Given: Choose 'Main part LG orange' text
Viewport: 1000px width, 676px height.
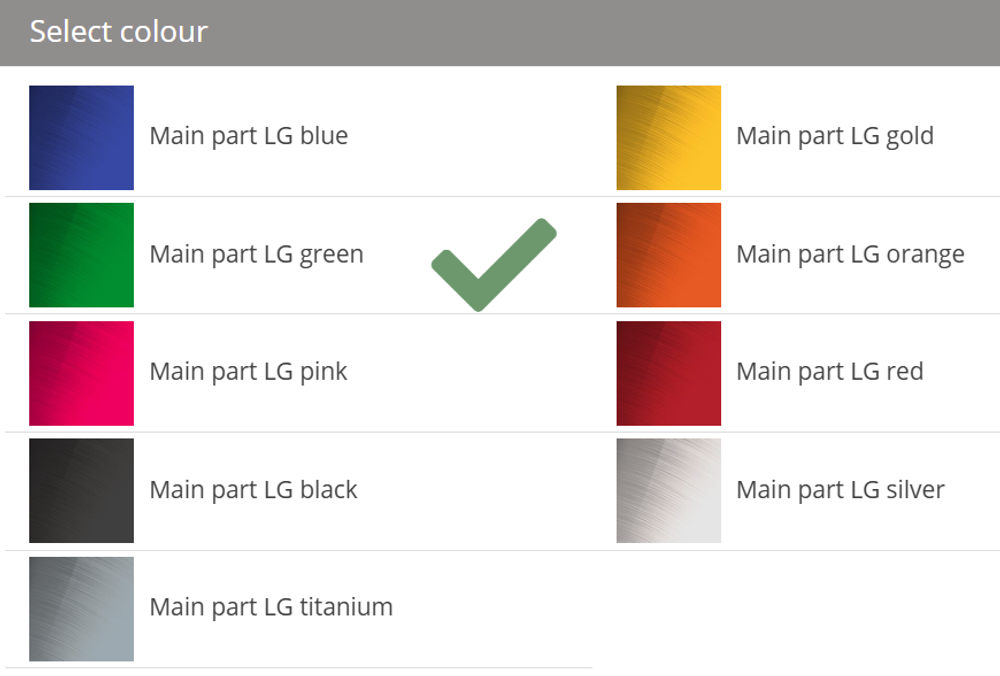Looking at the screenshot, I should pos(850,254).
